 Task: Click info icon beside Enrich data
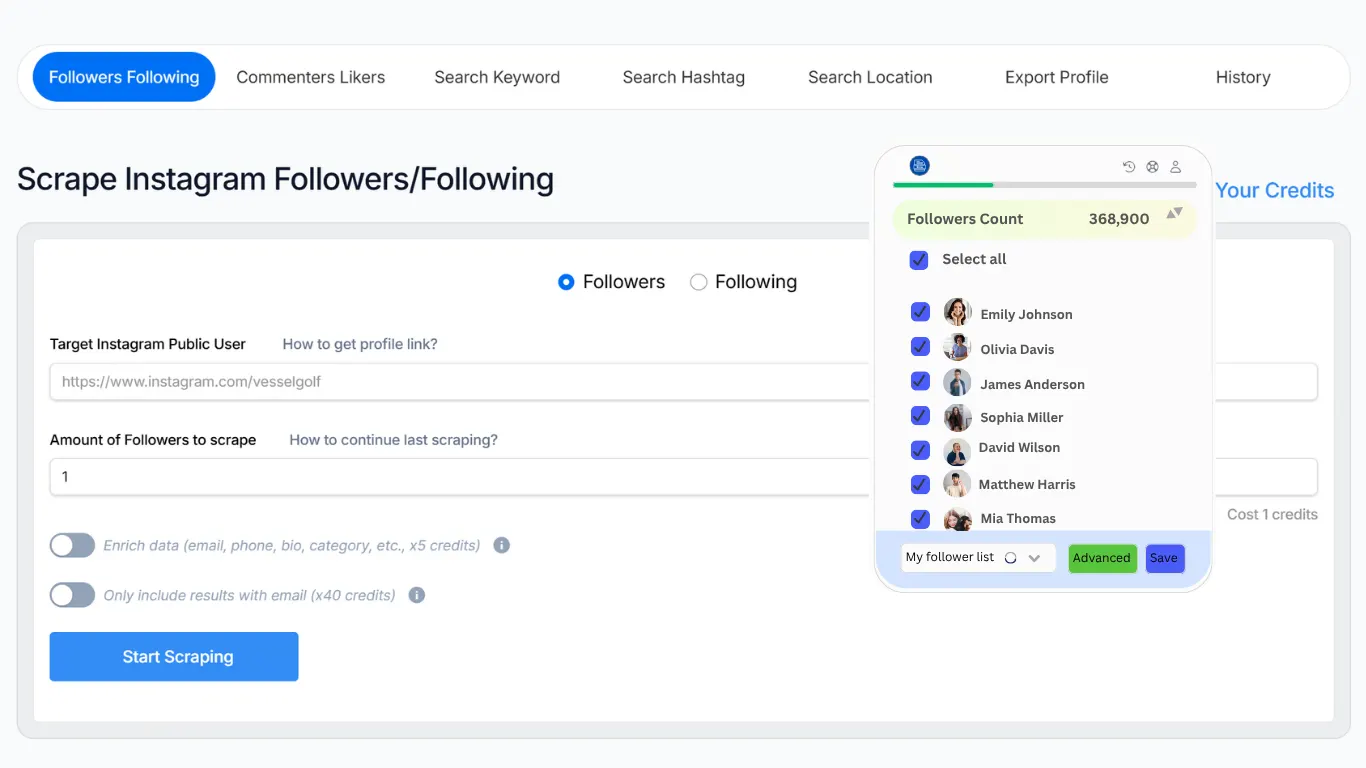tap(502, 546)
